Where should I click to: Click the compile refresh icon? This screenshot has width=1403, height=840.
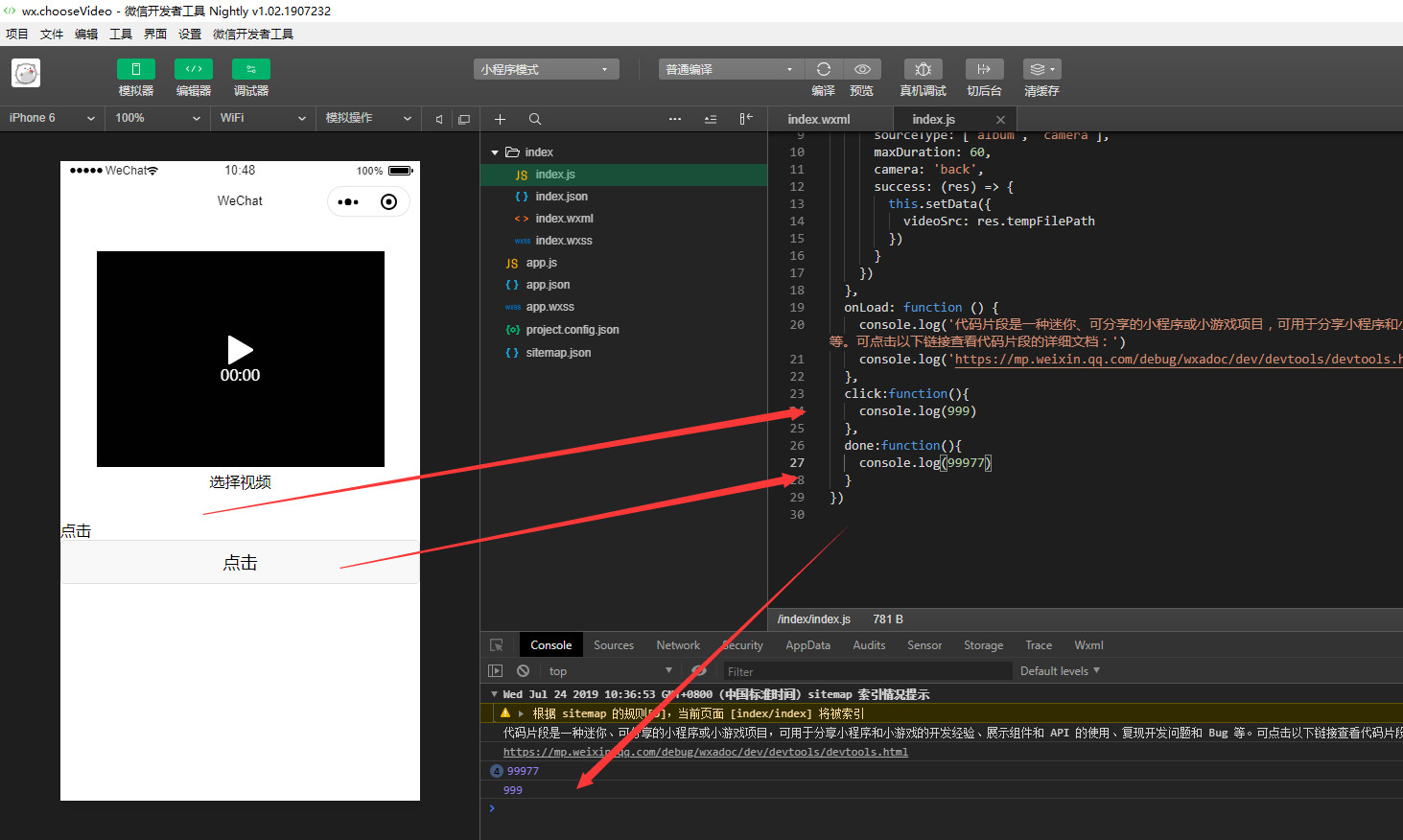click(823, 69)
